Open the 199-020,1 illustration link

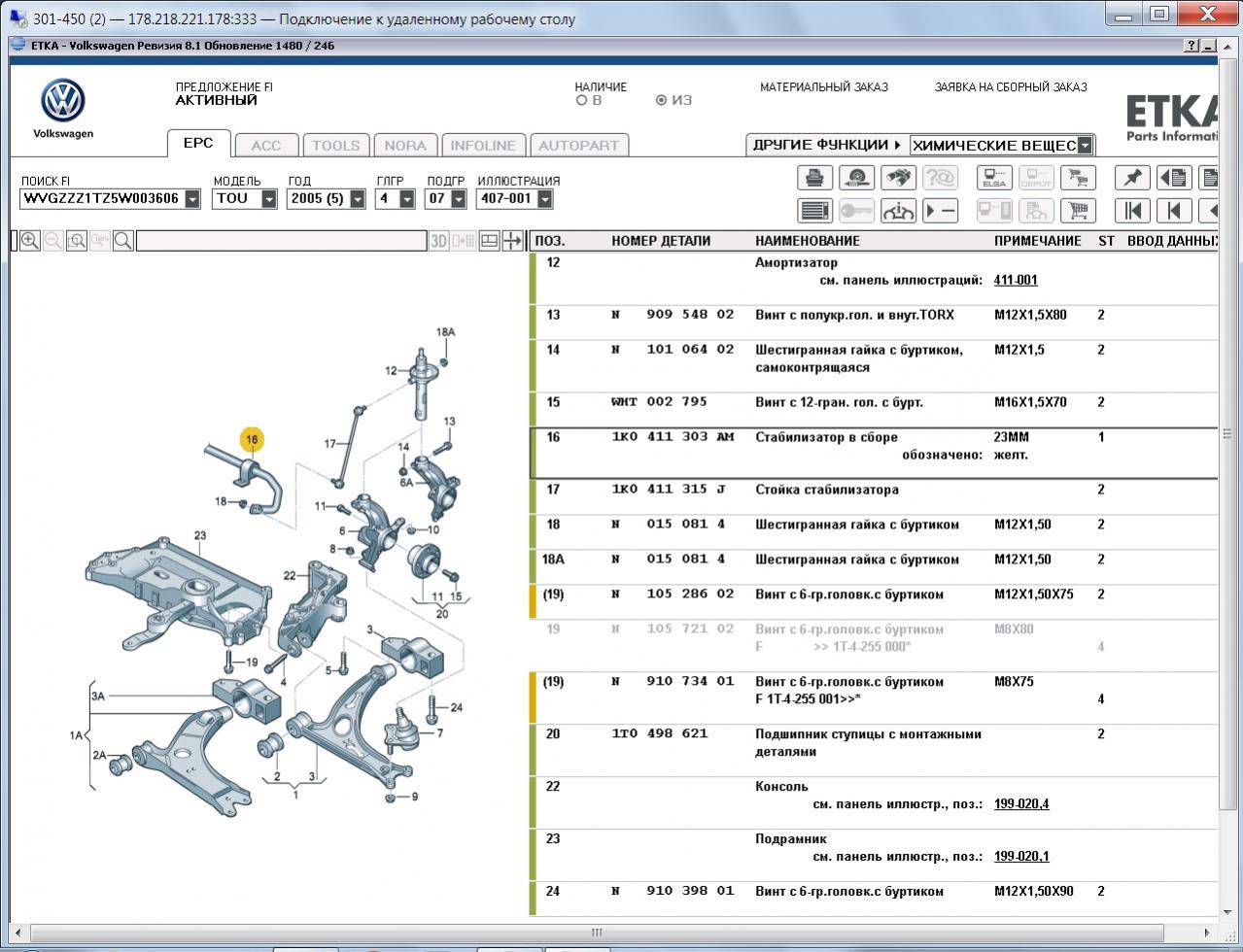(1021, 857)
